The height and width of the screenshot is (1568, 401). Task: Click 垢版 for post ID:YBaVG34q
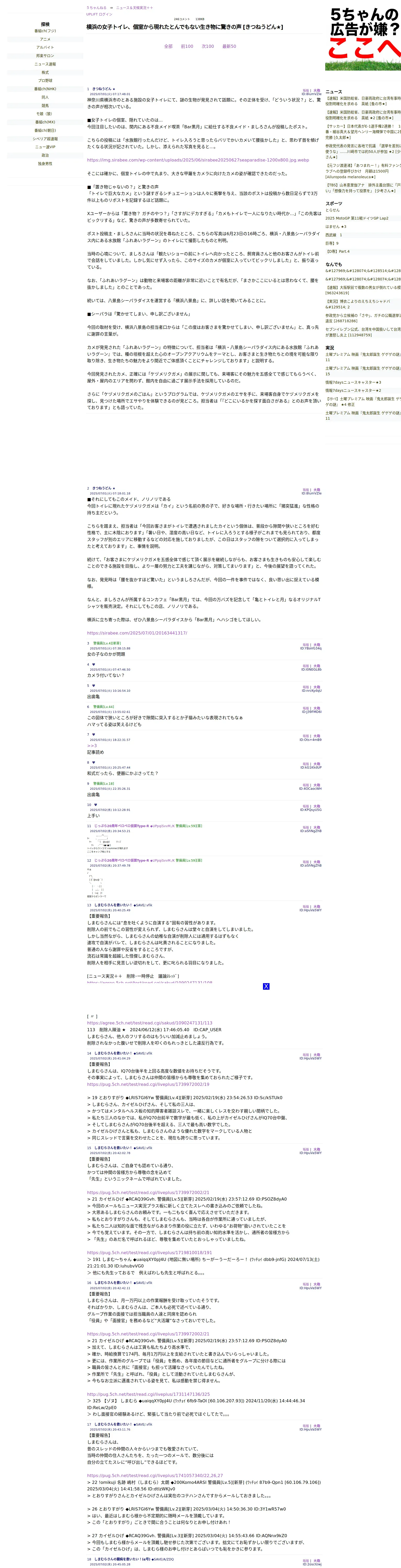[x=306, y=645]
